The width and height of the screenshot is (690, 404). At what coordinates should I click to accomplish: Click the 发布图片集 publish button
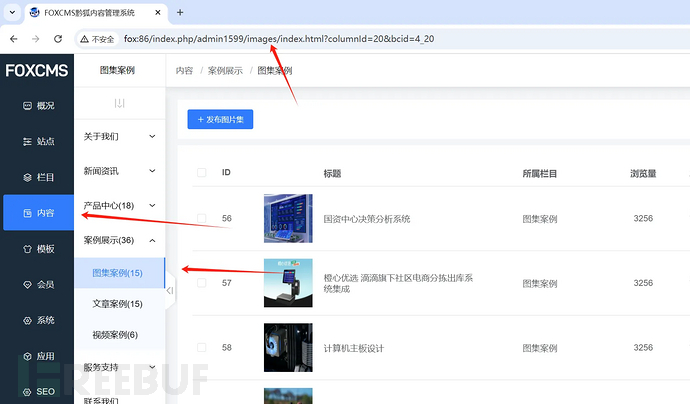pyautogui.click(x=220, y=119)
